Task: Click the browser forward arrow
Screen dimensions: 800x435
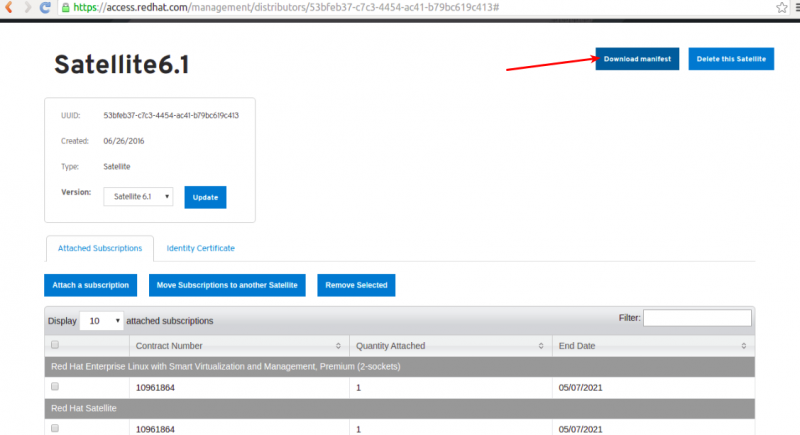Action: [27, 7]
